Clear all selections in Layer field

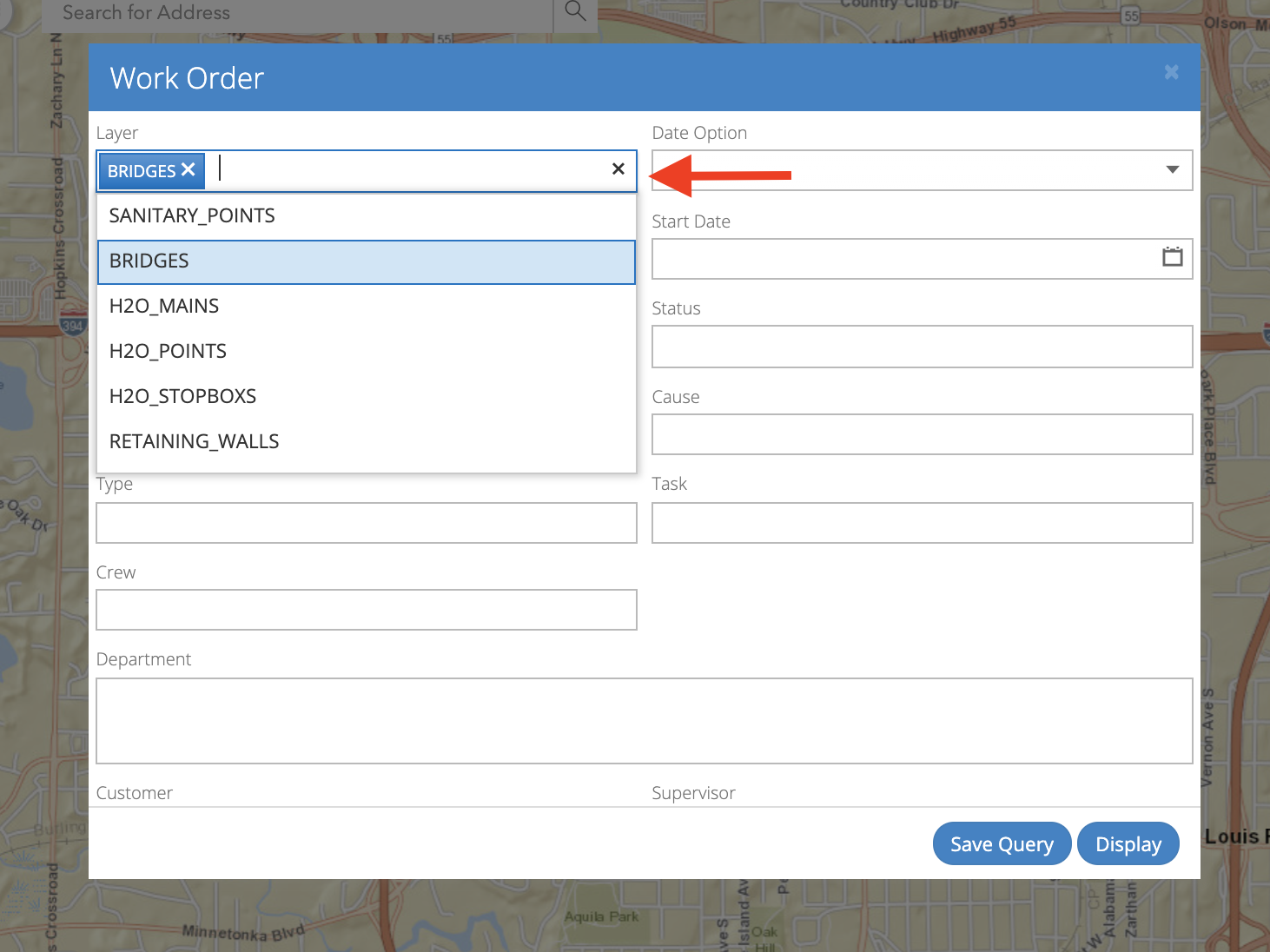[618, 169]
